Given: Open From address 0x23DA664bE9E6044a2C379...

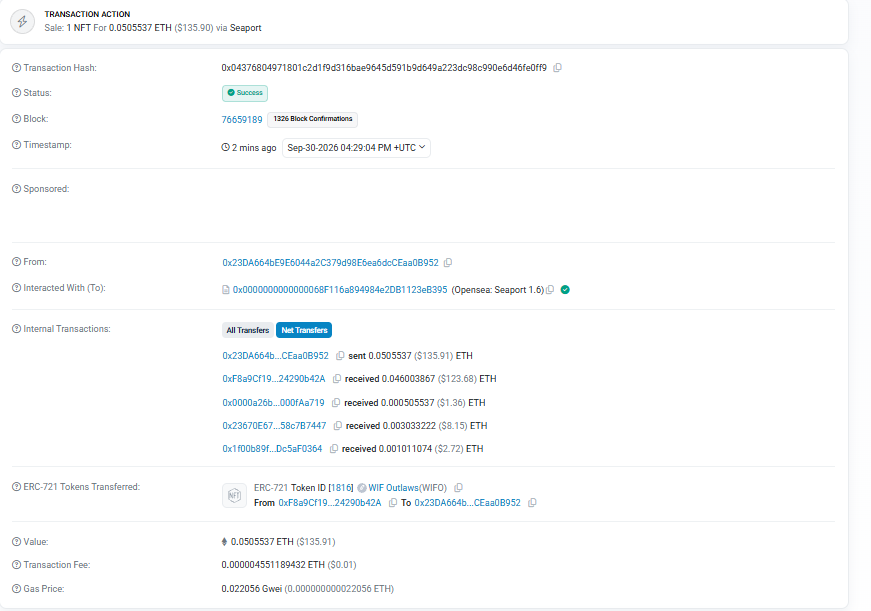Looking at the screenshot, I should click(x=331, y=263).
